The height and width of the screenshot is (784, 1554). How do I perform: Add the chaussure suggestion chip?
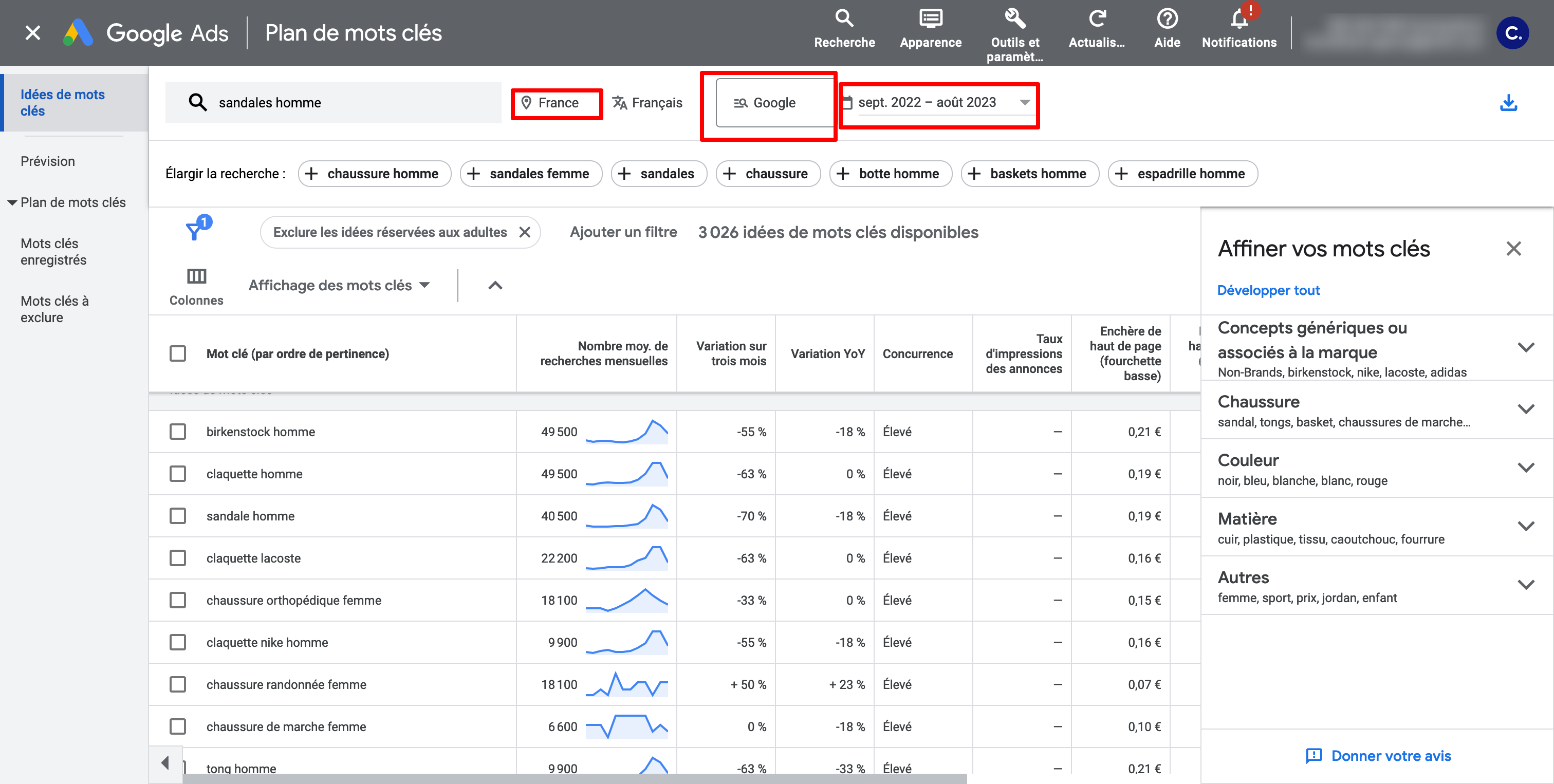768,174
